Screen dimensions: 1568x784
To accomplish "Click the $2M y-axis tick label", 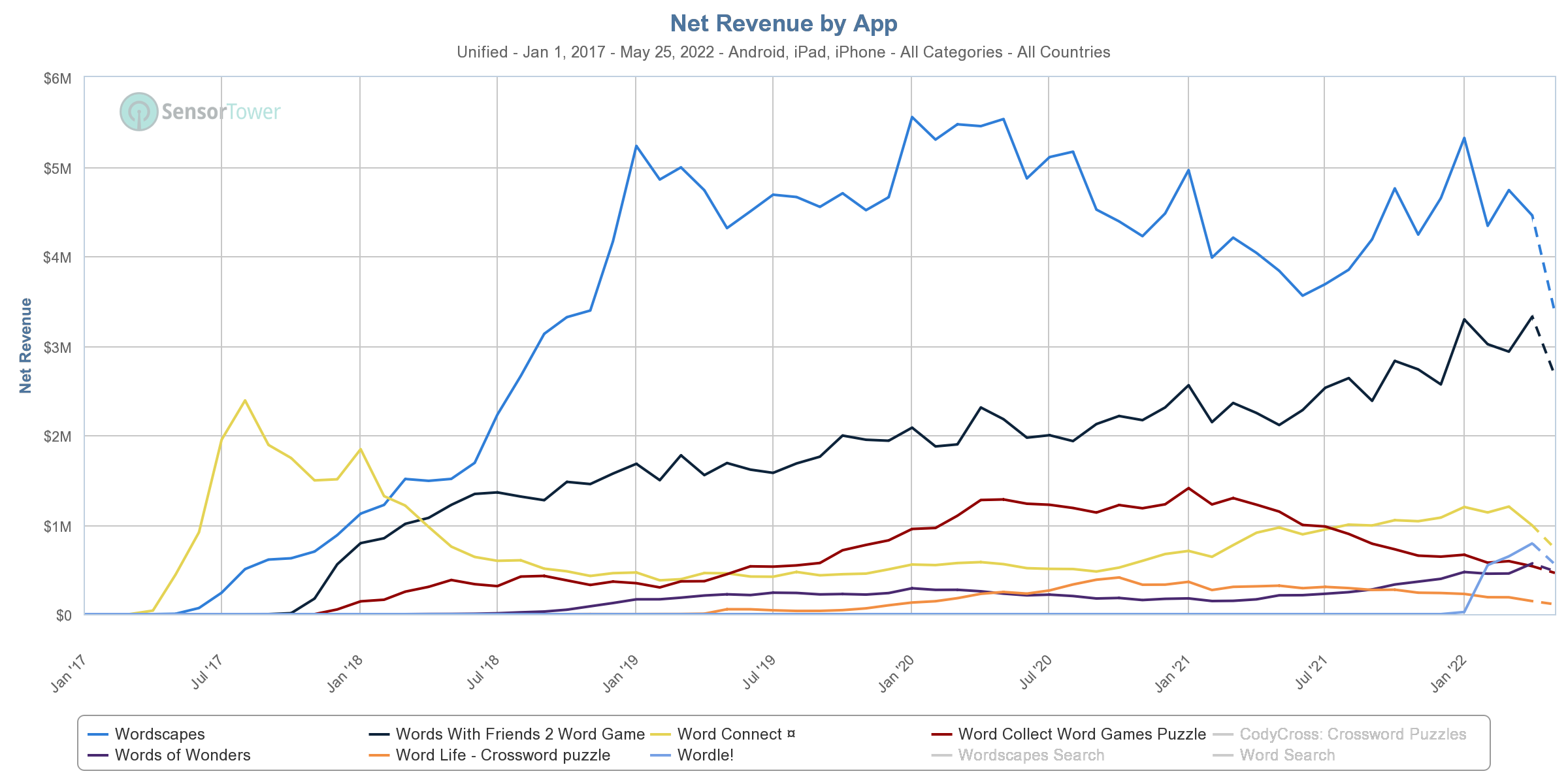I will pos(57,436).
